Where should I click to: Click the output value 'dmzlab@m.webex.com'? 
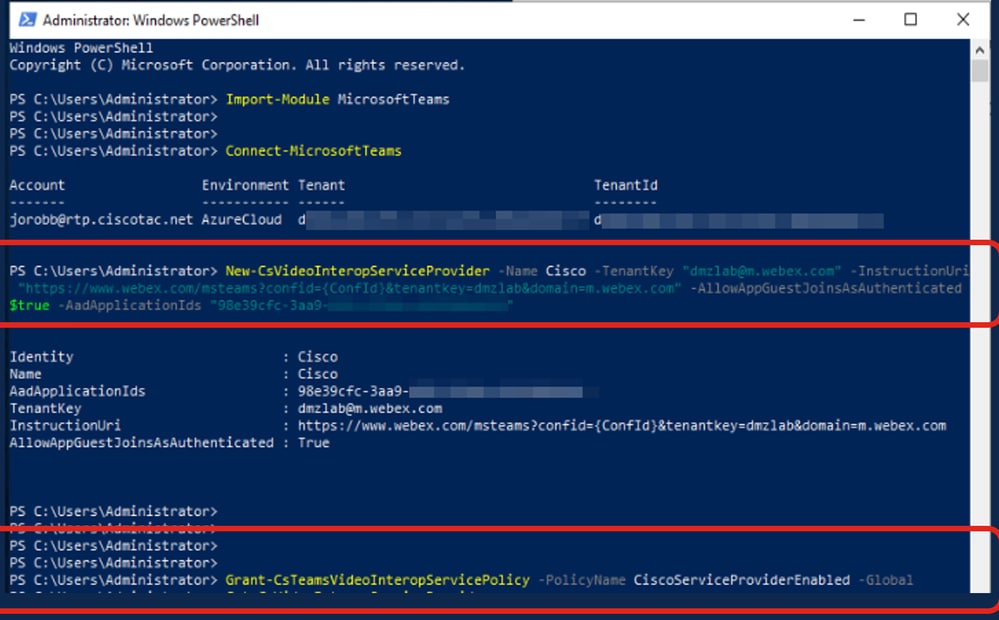370,409
